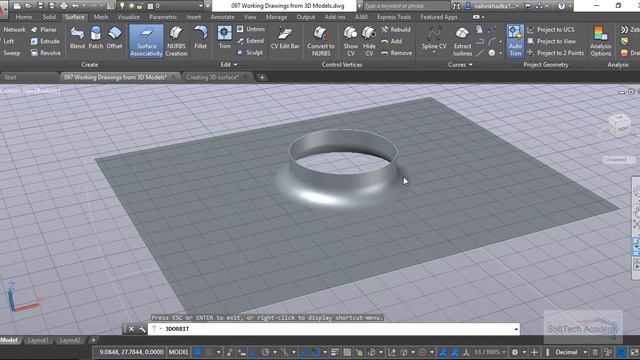Click the command line input field
The height and width of the screenshot is (360, 640).
coord(335,329)
